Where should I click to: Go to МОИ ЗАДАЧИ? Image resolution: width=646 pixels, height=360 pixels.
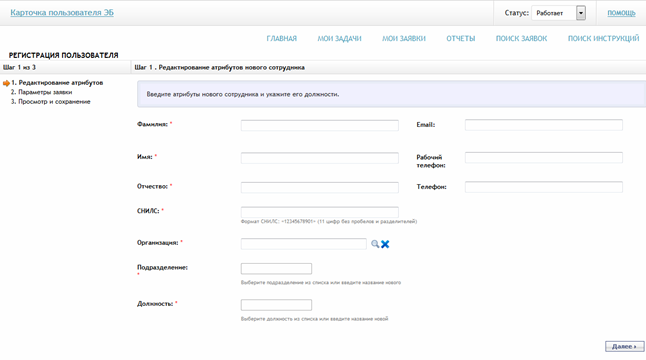(x=339, y=38)
